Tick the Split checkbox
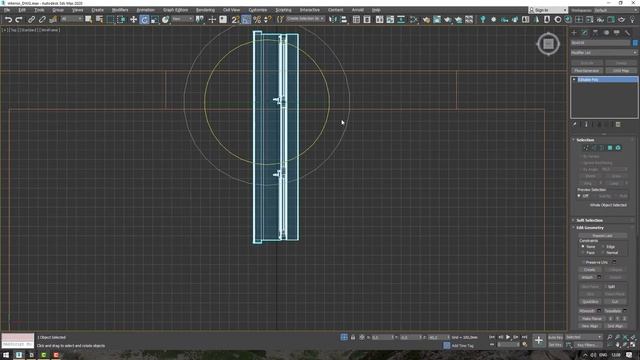 (606, 287)
